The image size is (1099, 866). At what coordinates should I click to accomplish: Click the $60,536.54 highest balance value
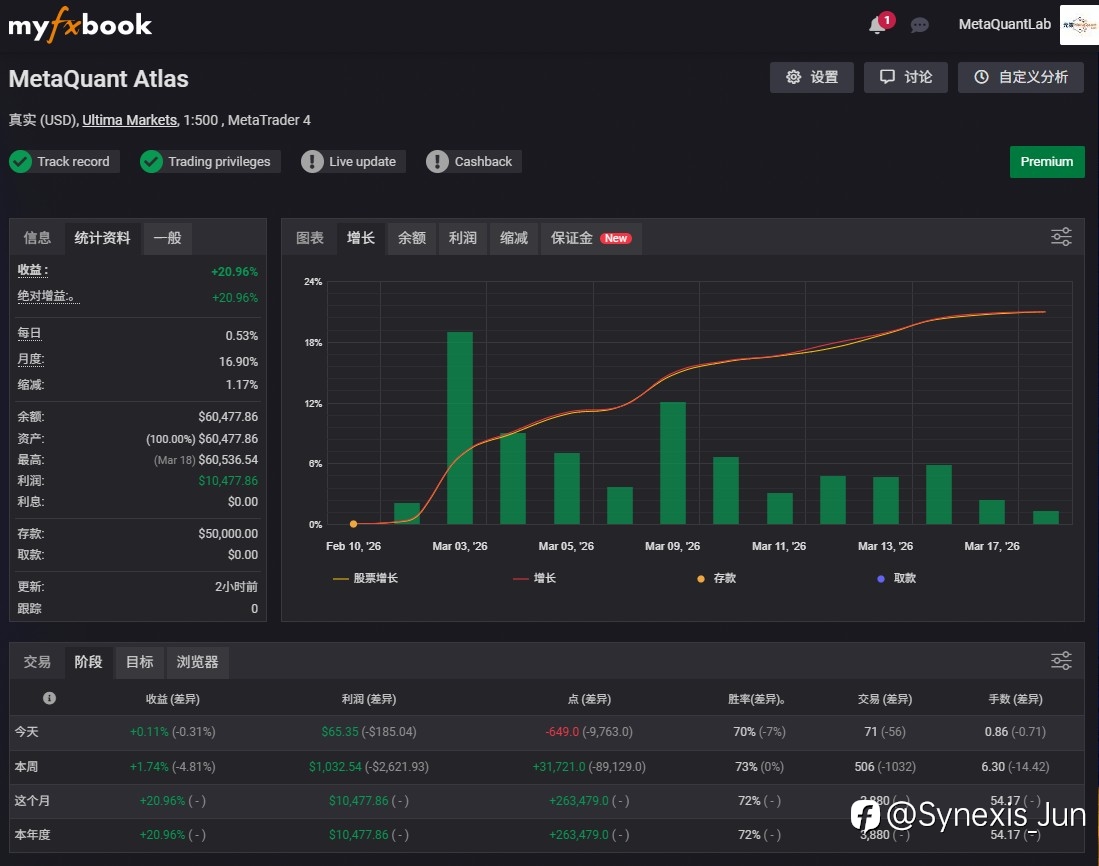tap(228, 460)
